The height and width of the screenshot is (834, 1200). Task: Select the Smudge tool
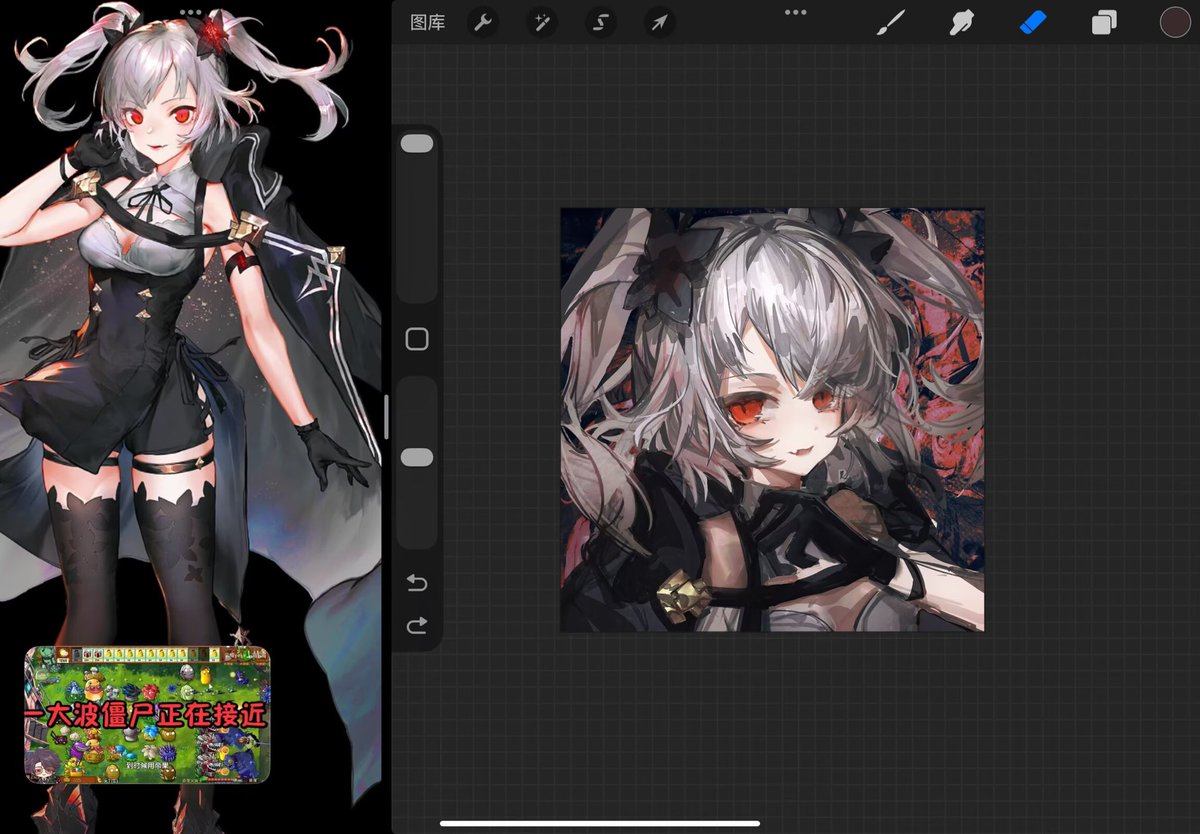(961, 23)
